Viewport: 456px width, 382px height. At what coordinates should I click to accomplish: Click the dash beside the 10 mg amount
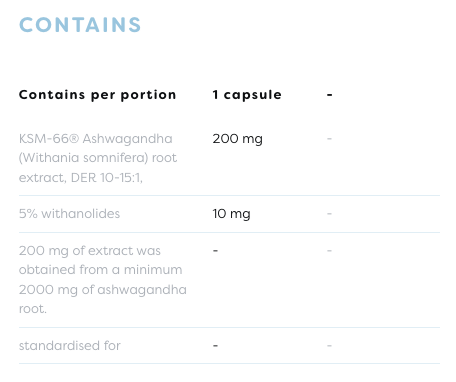(x=329, y=213)
